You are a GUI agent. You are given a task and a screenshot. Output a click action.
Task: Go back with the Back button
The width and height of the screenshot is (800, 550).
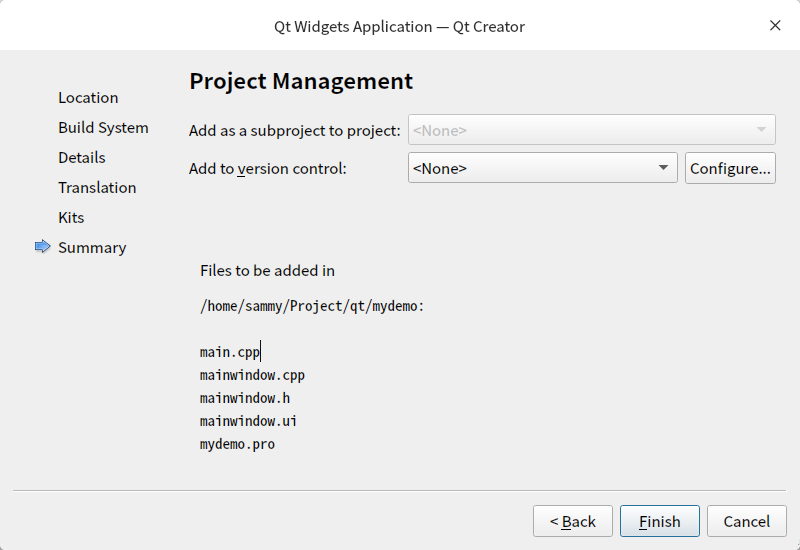[572, 521]
